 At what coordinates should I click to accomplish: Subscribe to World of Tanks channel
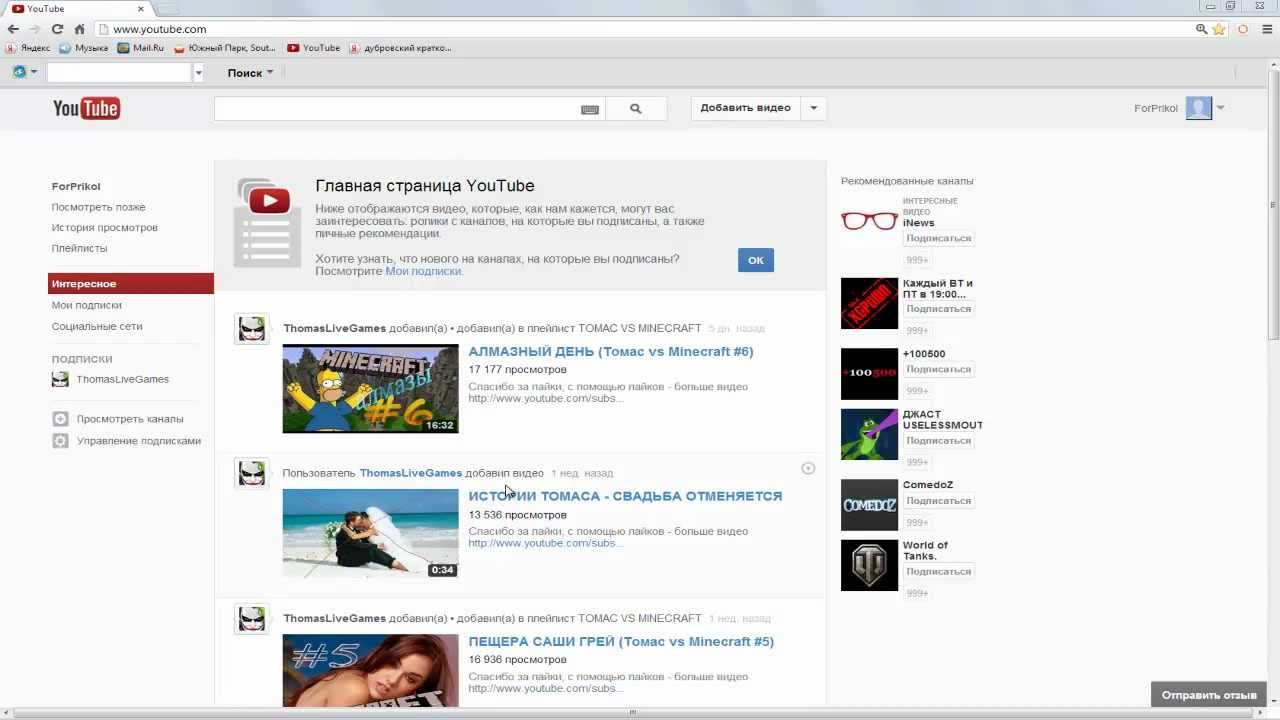coord(939,572)
